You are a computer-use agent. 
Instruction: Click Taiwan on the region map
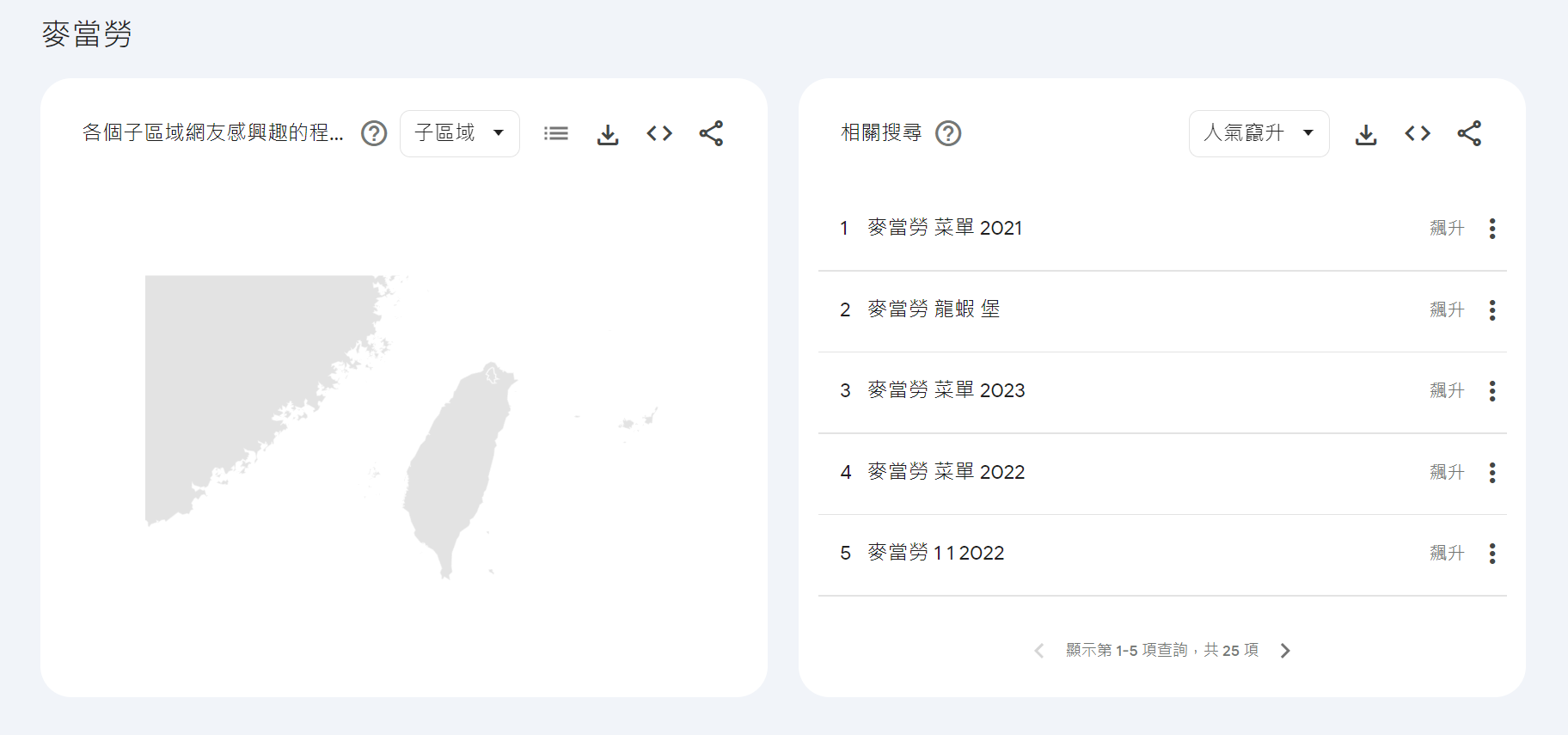click(456, 464)
